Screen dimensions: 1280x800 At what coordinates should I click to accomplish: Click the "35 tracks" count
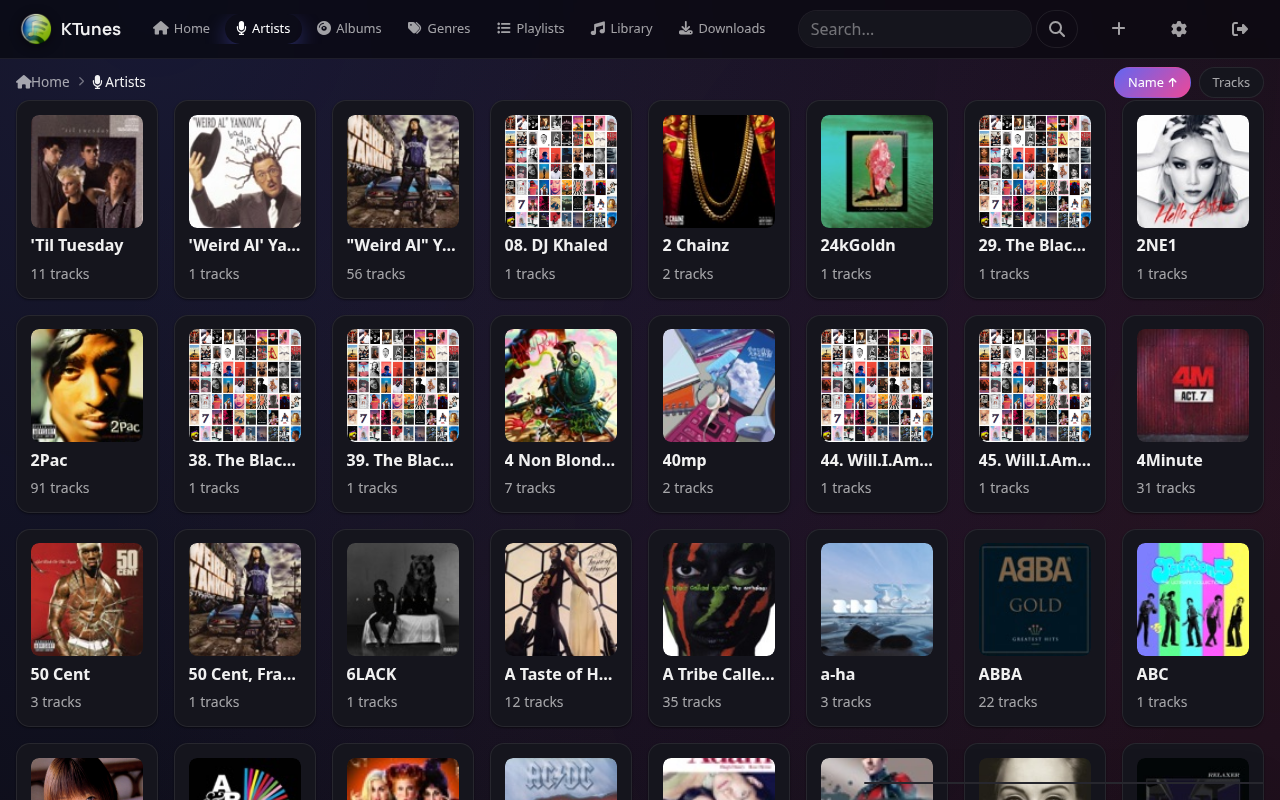pyautogui.click(x=692, y=702)
